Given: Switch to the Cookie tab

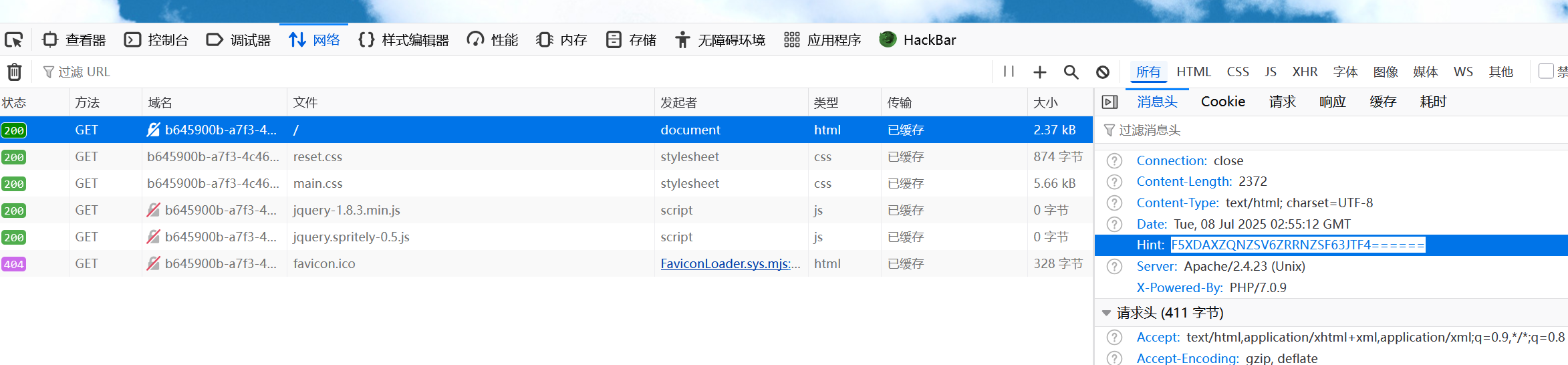Looking at the screenshot, I should tap(1222, 102).
